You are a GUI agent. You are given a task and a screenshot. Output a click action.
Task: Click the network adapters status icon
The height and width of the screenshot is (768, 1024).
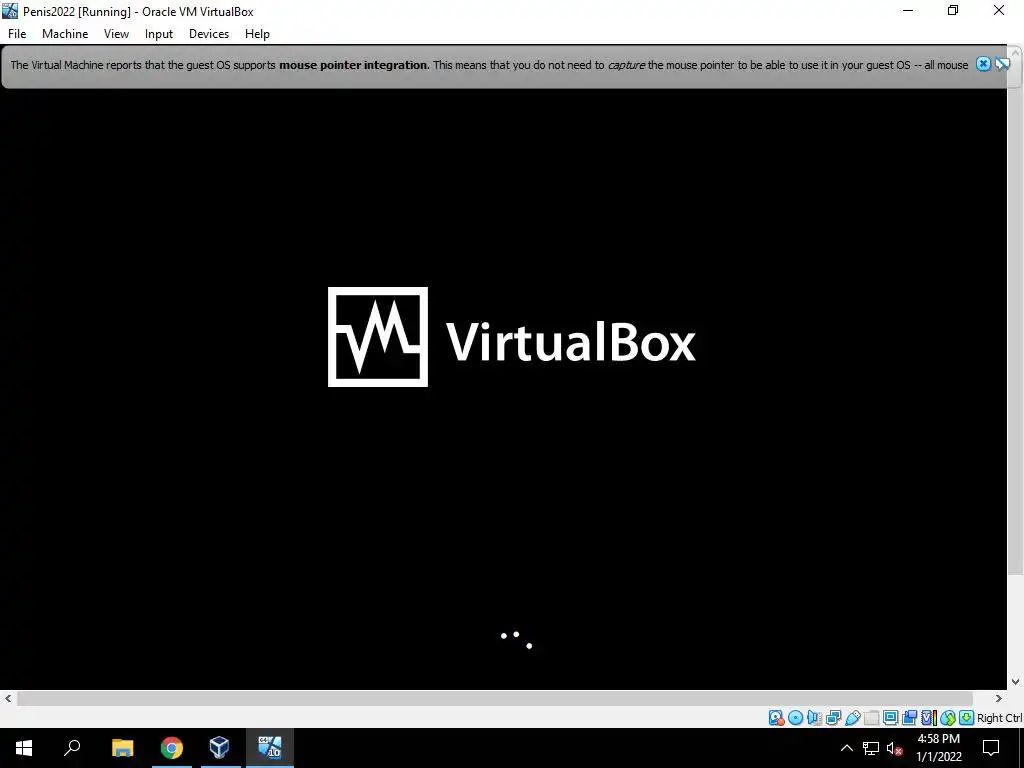point(833,718)
